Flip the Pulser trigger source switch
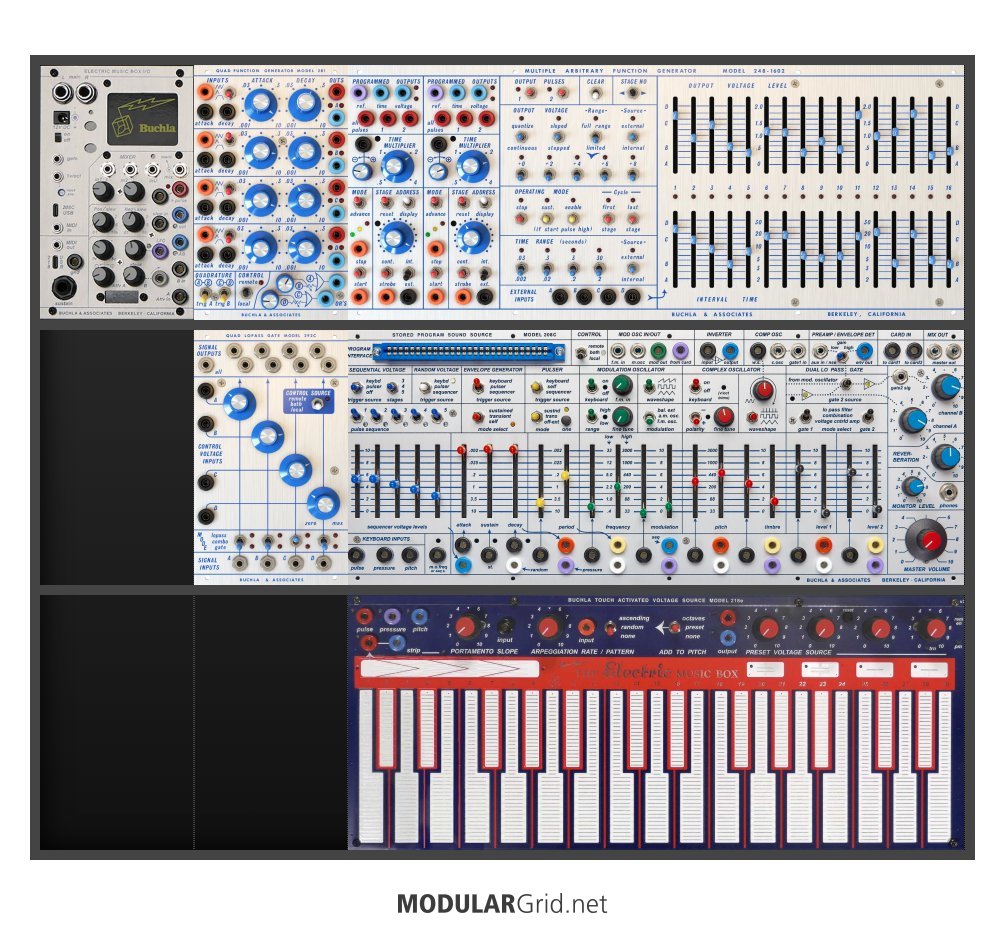 (x=536, y=387)
